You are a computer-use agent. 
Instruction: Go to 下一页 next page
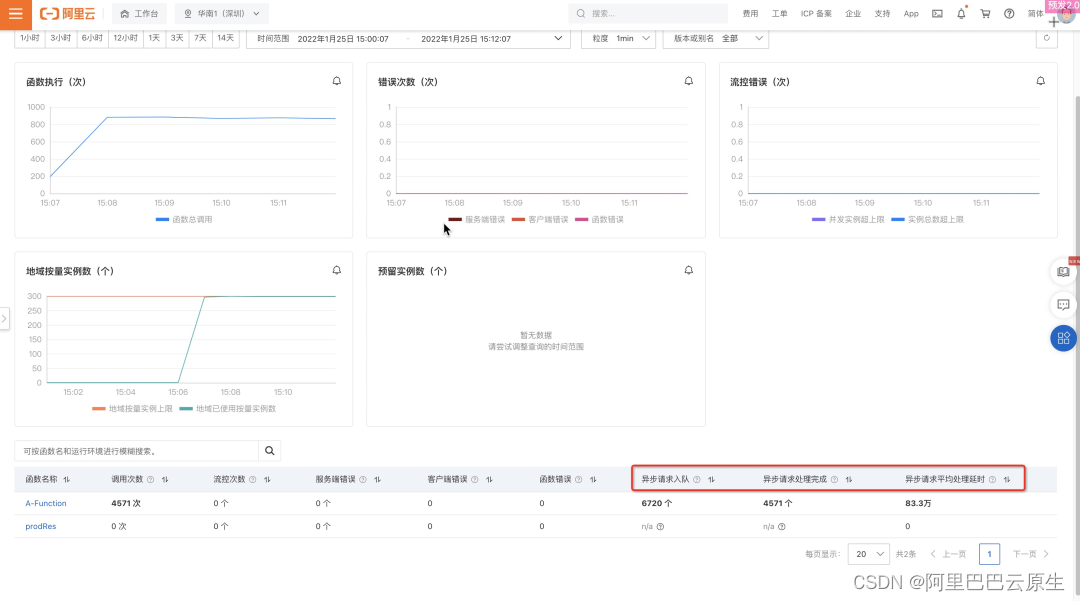[1030, 554]
